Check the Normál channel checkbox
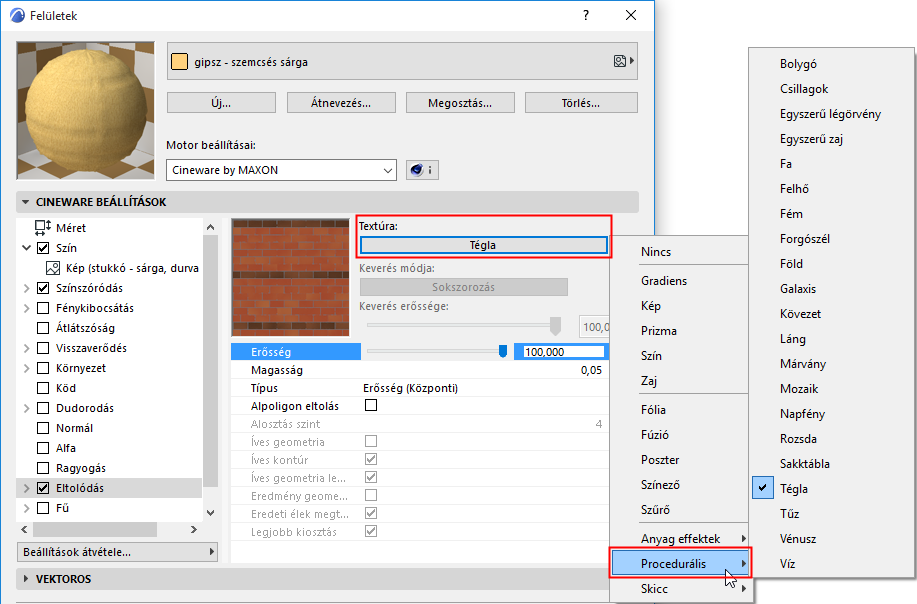The width and height of the screenshot is (917, 604). pos(43,427)
